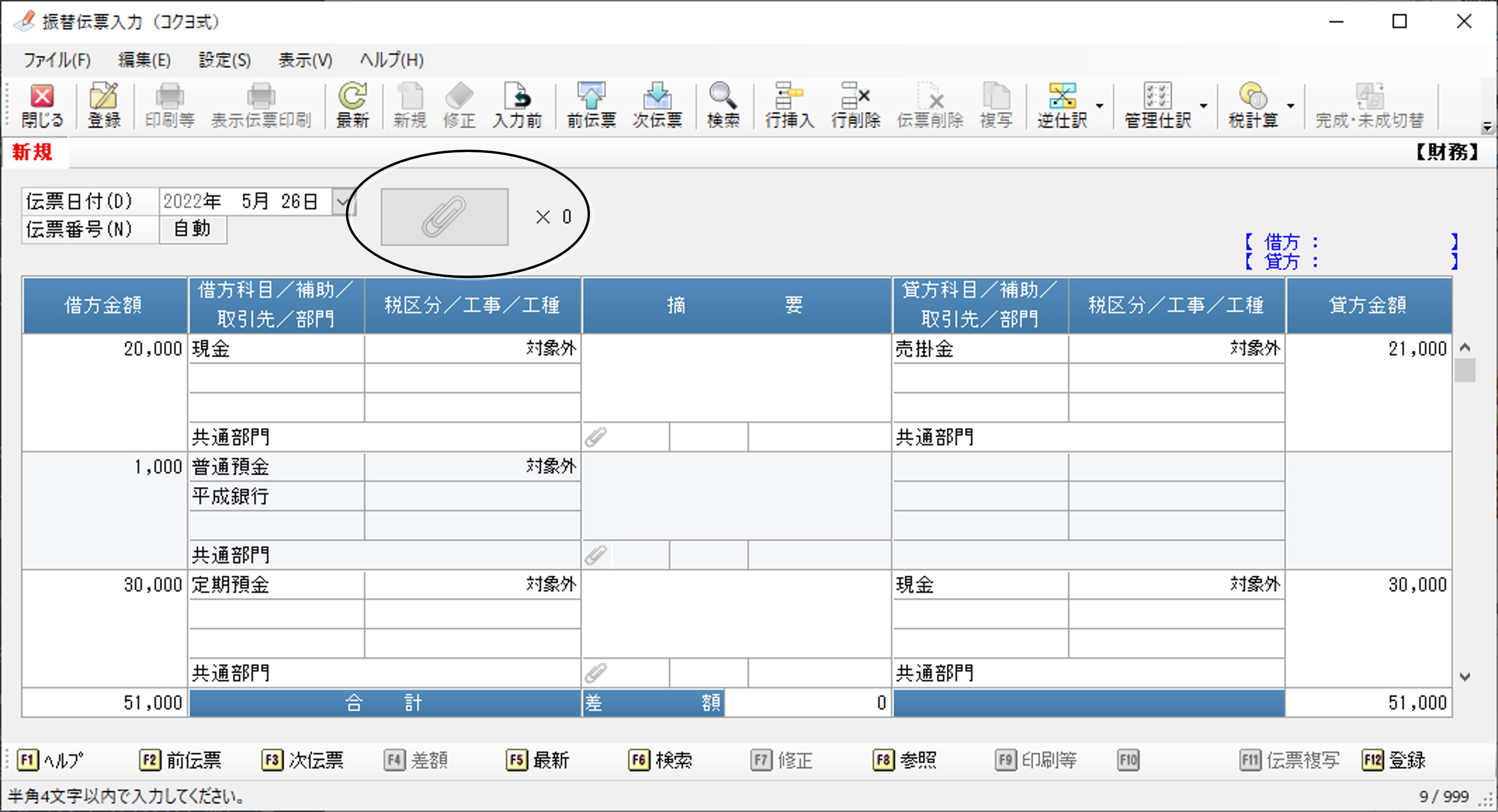This screenshot has height=812, width=1498.
Task: Select the 平成銀行 sub-account cell
Action: (277, 496)
